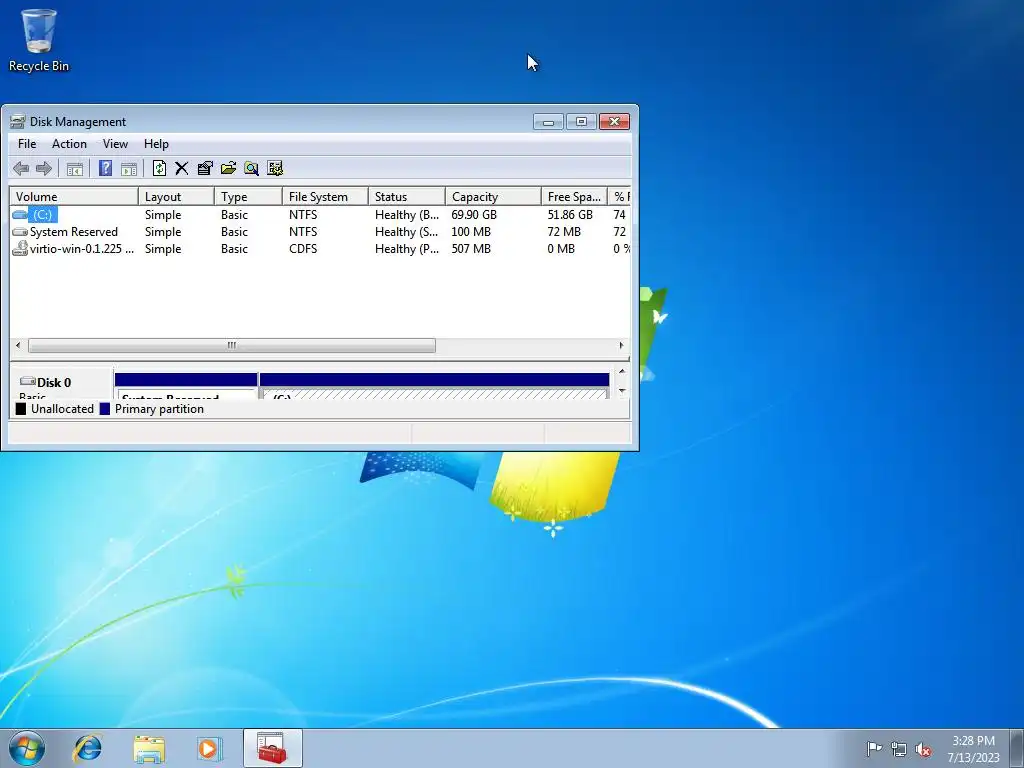
Task: Open the Recycle Bin desktop icon
Action: click(39, 39)
